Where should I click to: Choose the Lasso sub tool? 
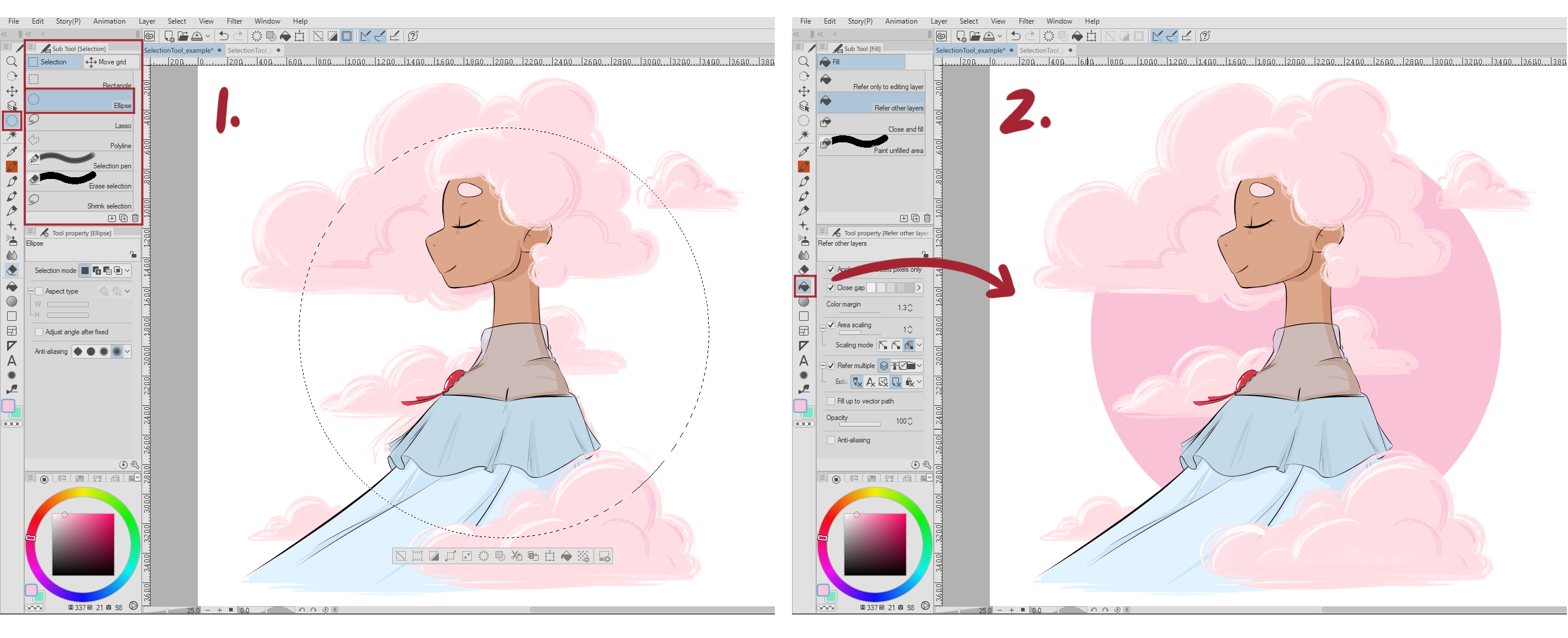click(x=80, y=121)
